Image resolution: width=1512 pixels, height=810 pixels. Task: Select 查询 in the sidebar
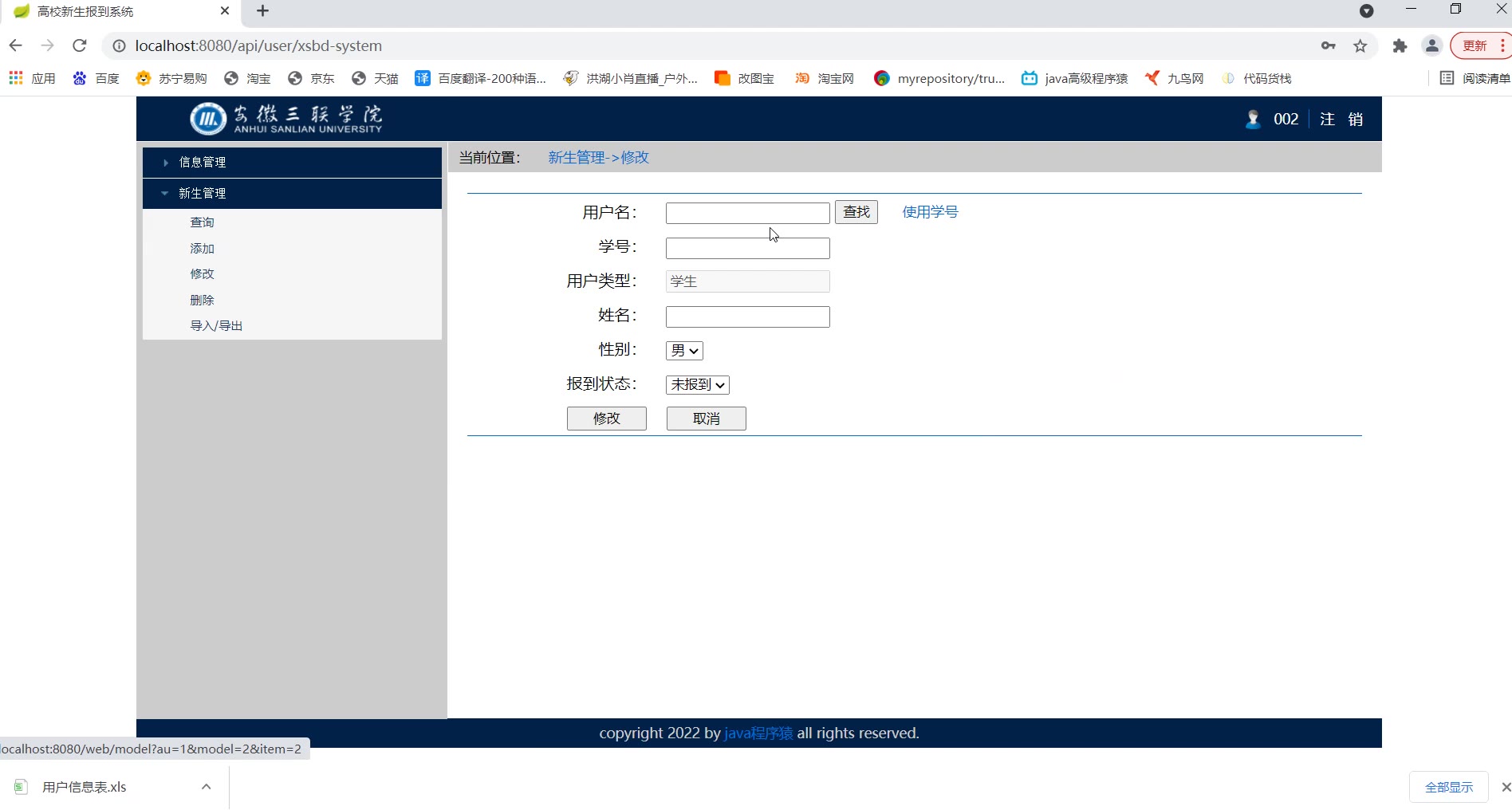pos(202,222)
